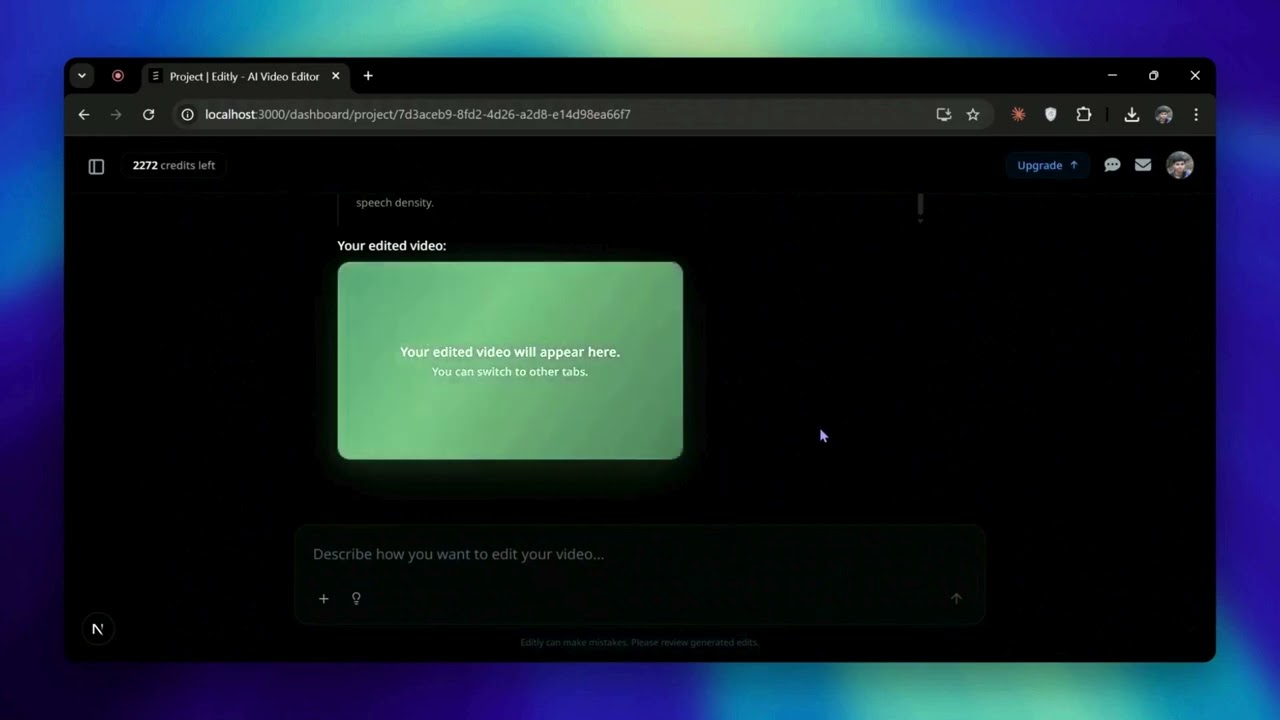Open the chat feedback icon

click(1112, 165)
